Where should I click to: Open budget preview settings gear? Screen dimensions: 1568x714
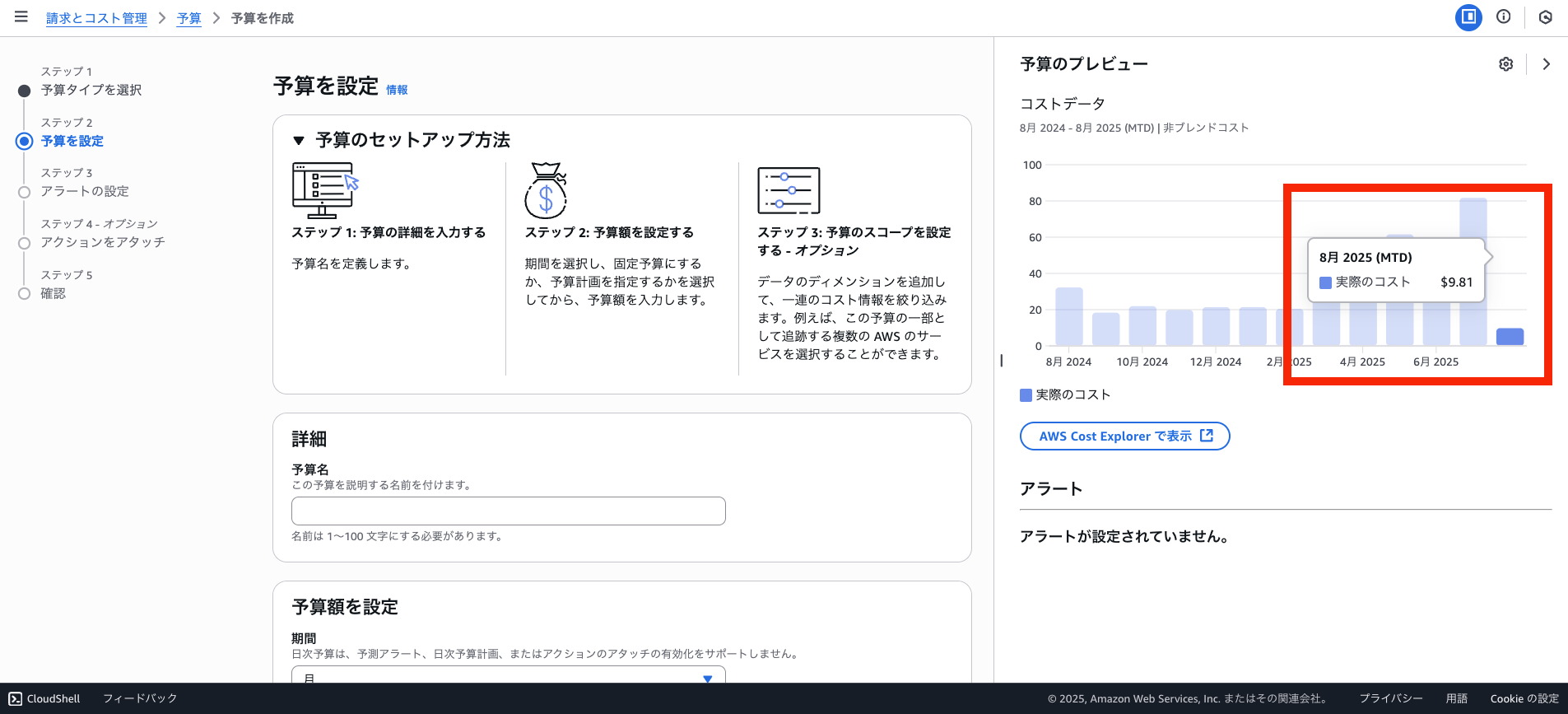tap(1506, 64)
